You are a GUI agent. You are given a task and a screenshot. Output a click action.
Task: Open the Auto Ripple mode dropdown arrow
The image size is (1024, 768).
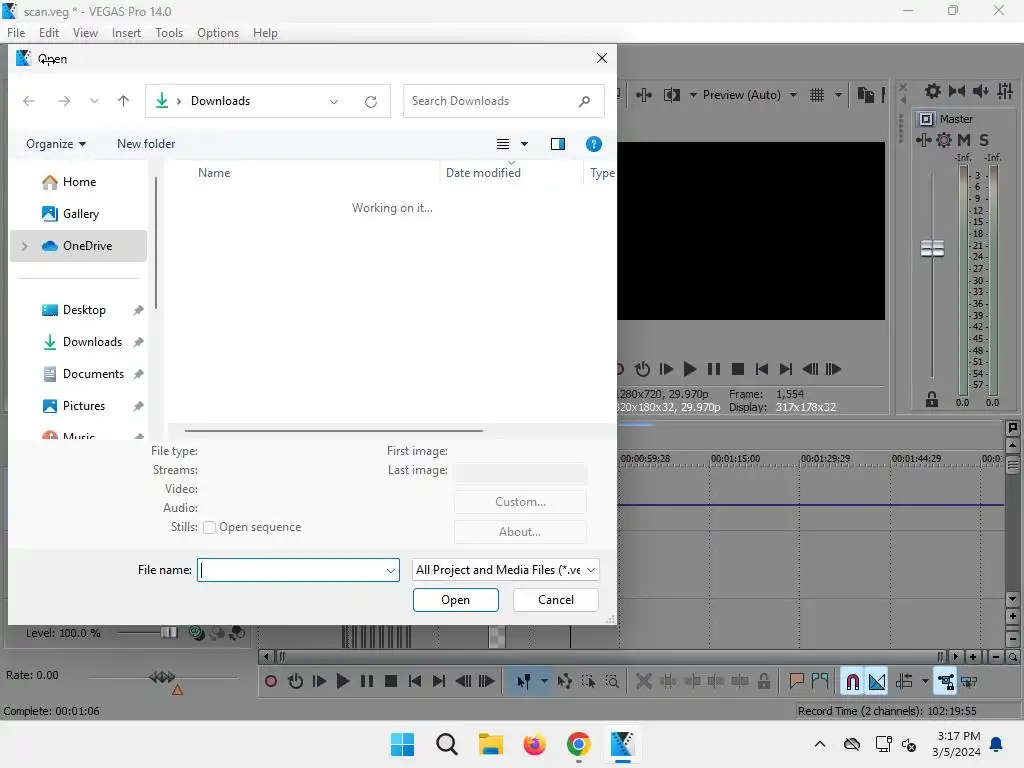click(925, 681)
